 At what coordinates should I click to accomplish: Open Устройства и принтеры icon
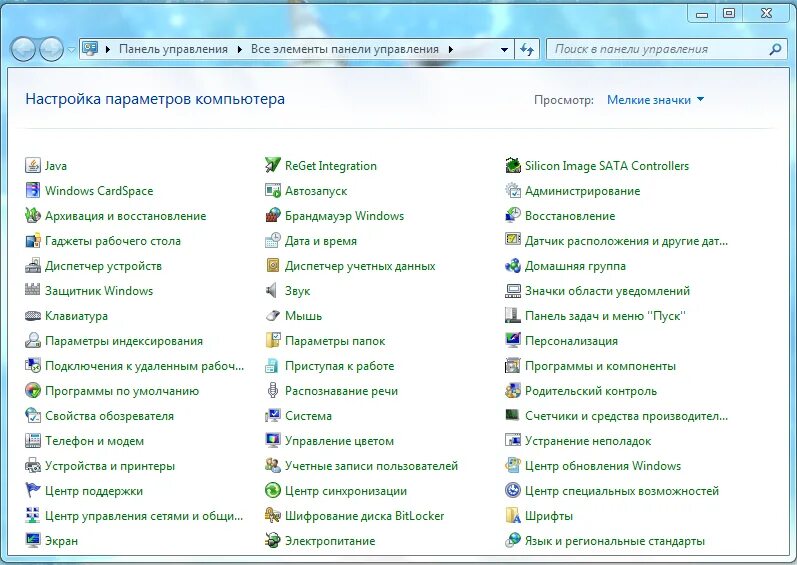coord(33,465)
